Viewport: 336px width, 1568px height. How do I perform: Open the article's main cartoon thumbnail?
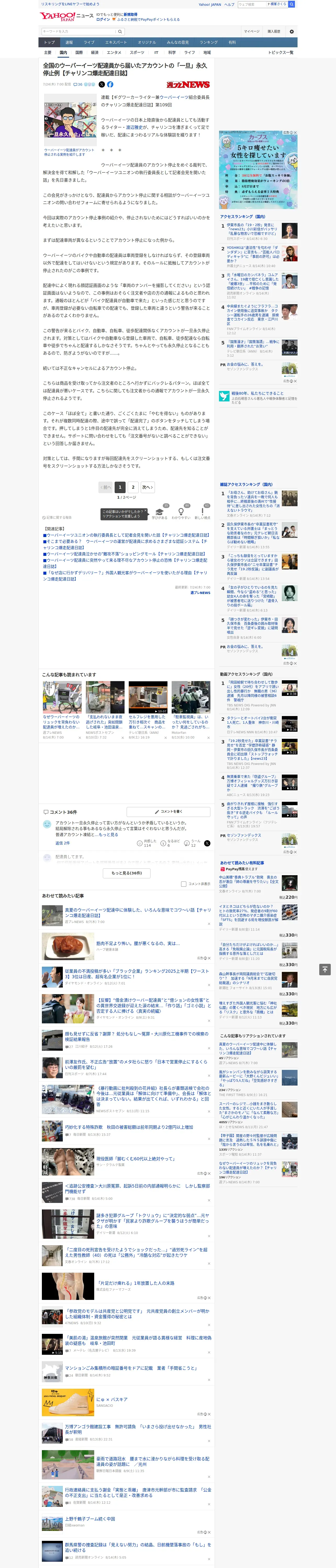coord(70,120)
